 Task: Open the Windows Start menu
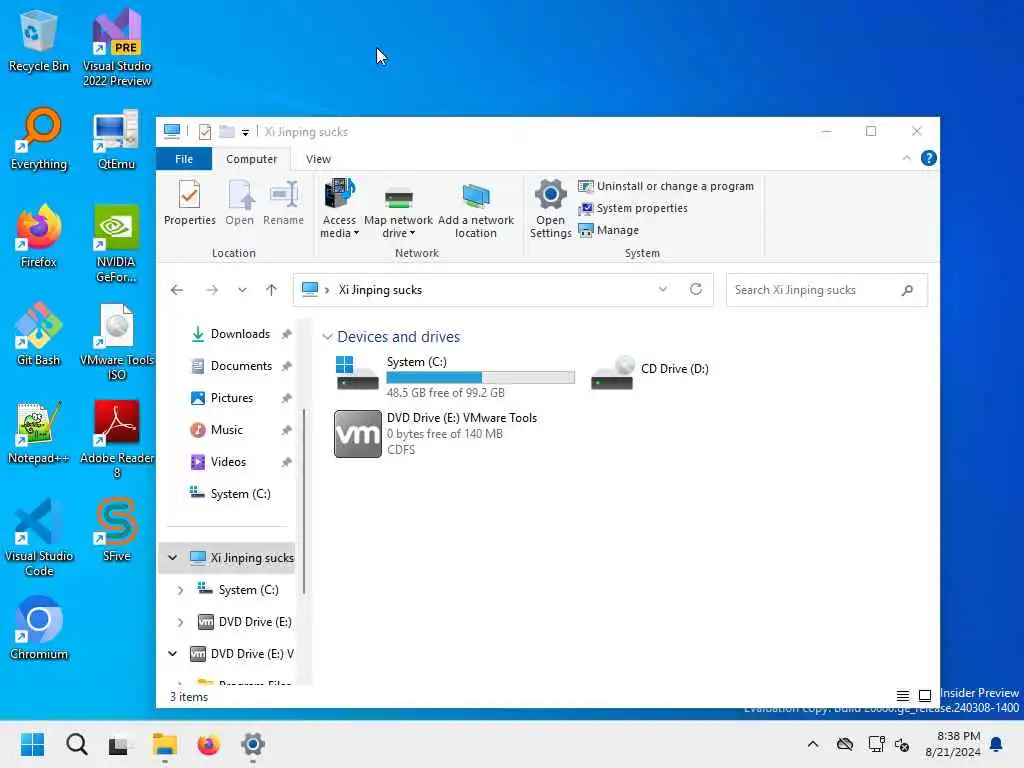tap(32, 744)
